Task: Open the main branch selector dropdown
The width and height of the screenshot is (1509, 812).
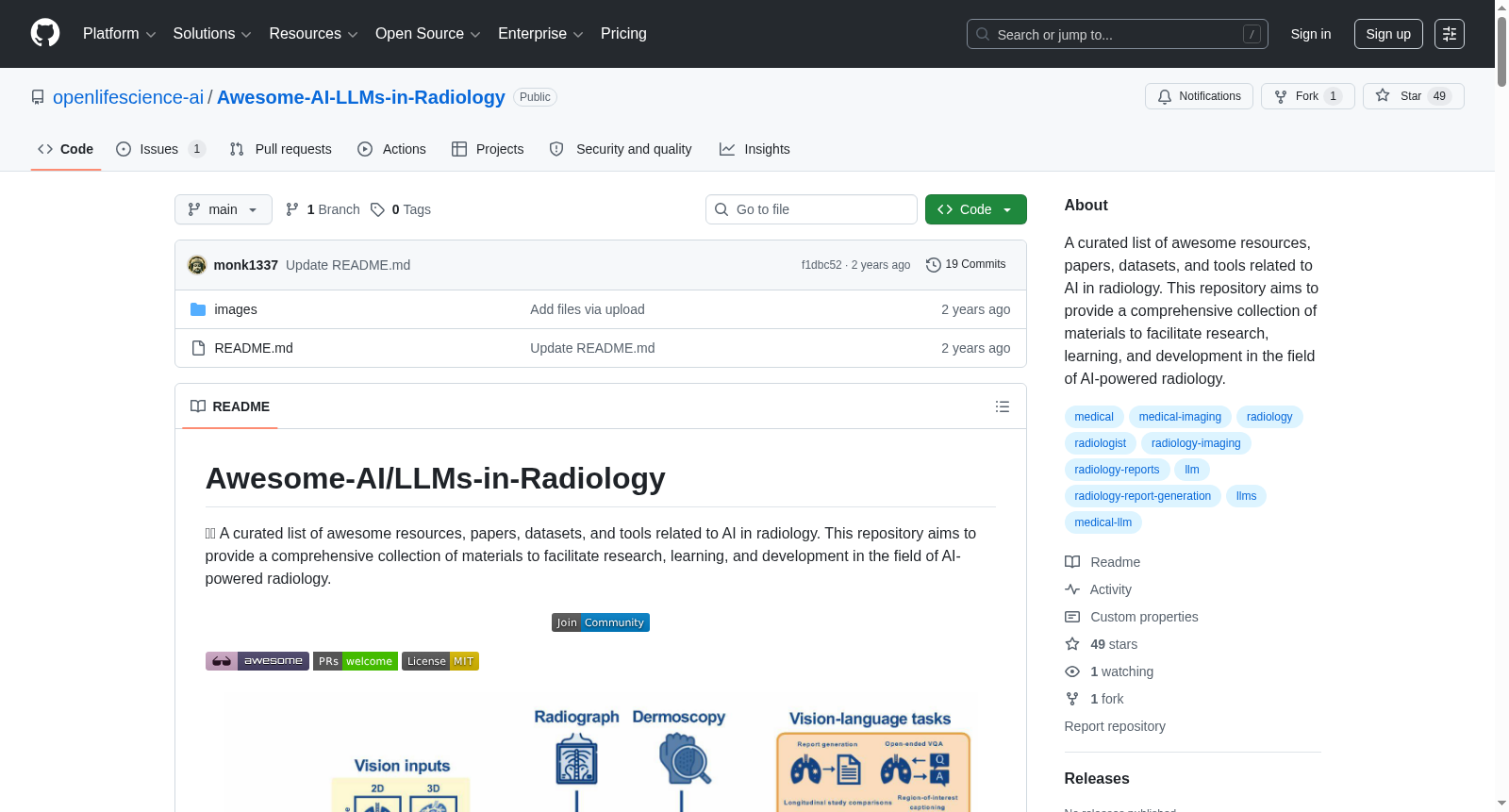Action: coord(224,209)
